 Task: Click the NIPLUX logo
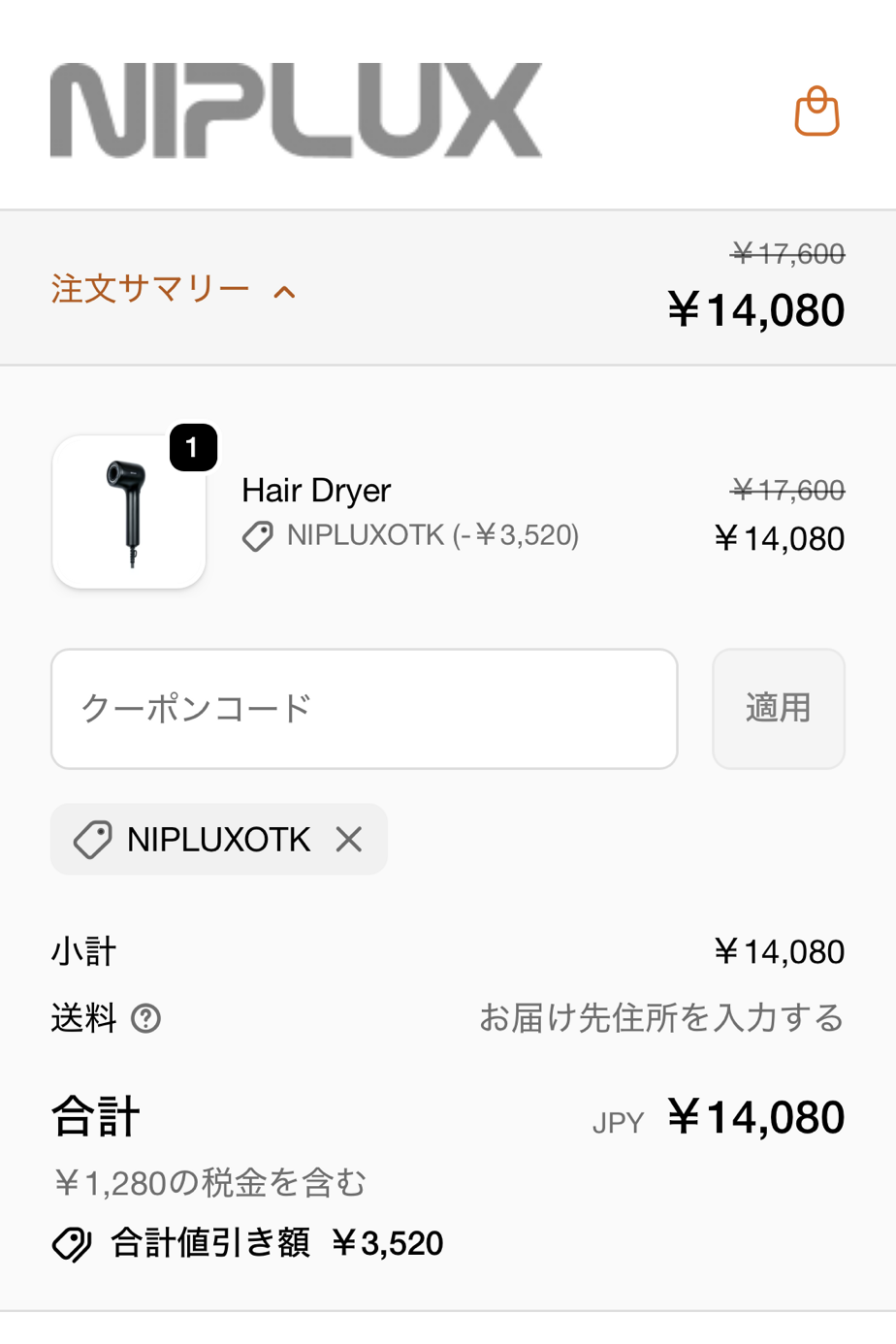[x=296, y=111]
